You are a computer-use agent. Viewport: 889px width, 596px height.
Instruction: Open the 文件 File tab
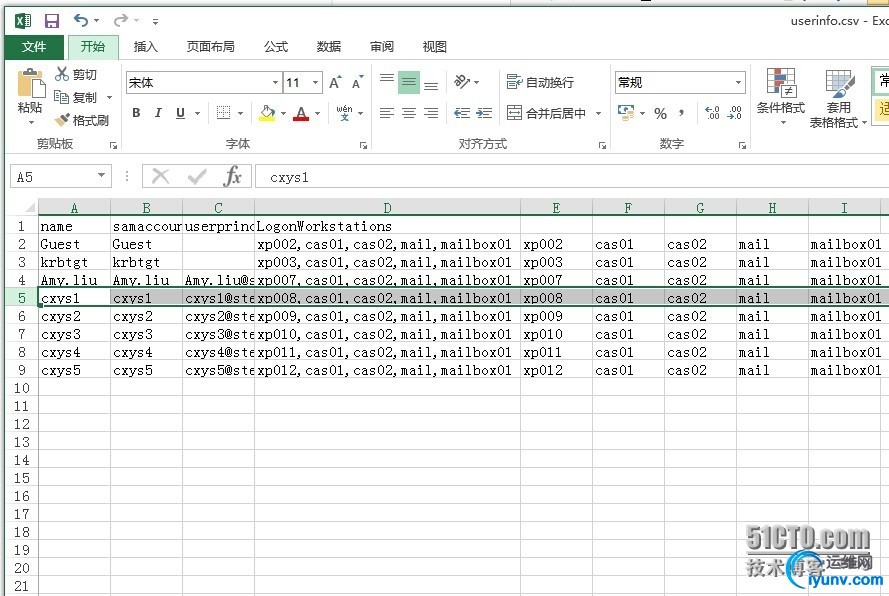click(34, 47)
